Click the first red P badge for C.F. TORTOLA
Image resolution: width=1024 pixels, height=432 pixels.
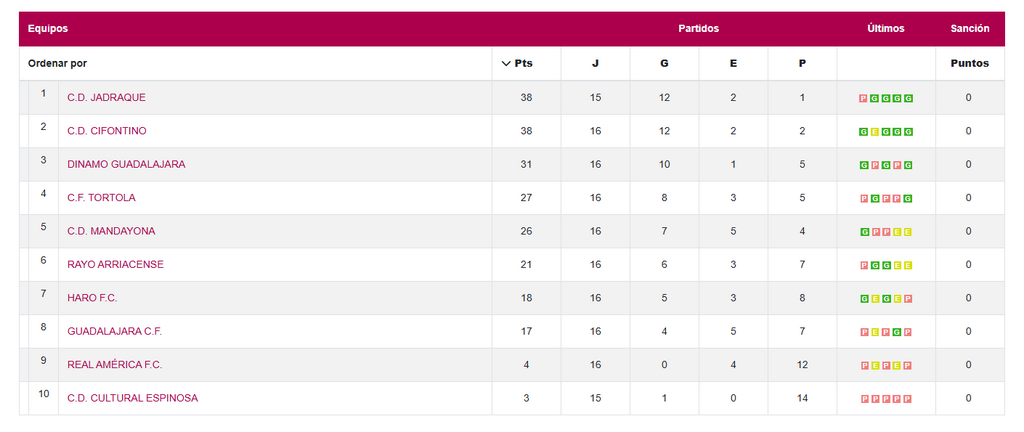(863, 198)
